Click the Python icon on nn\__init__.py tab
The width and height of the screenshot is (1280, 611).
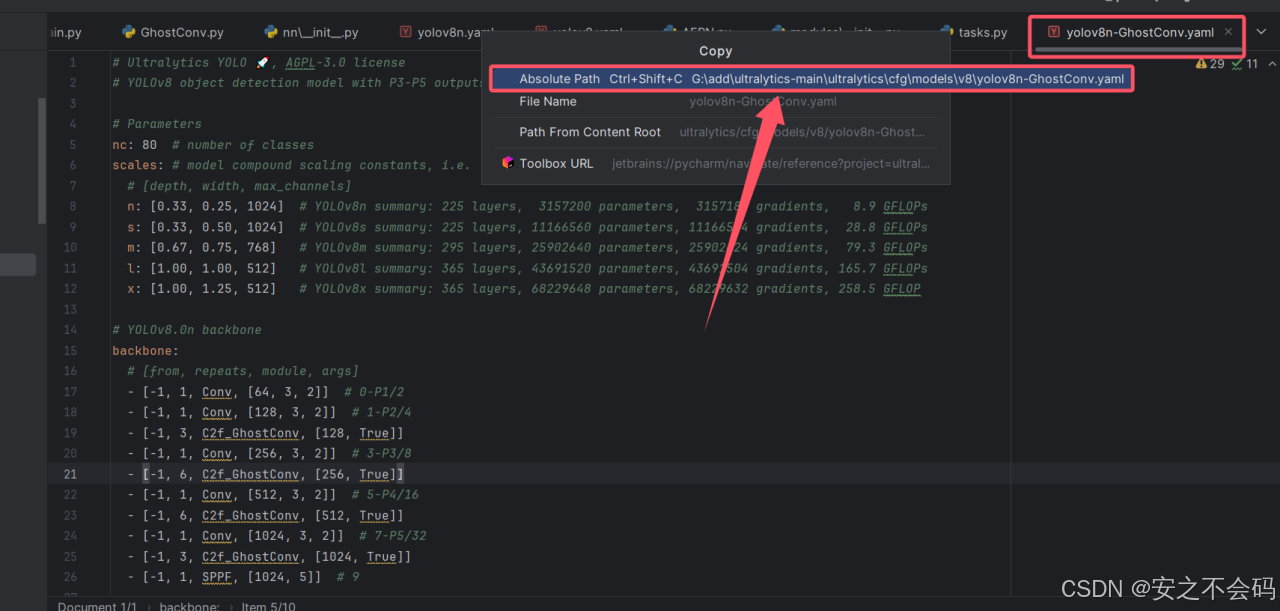pos(270,32)
